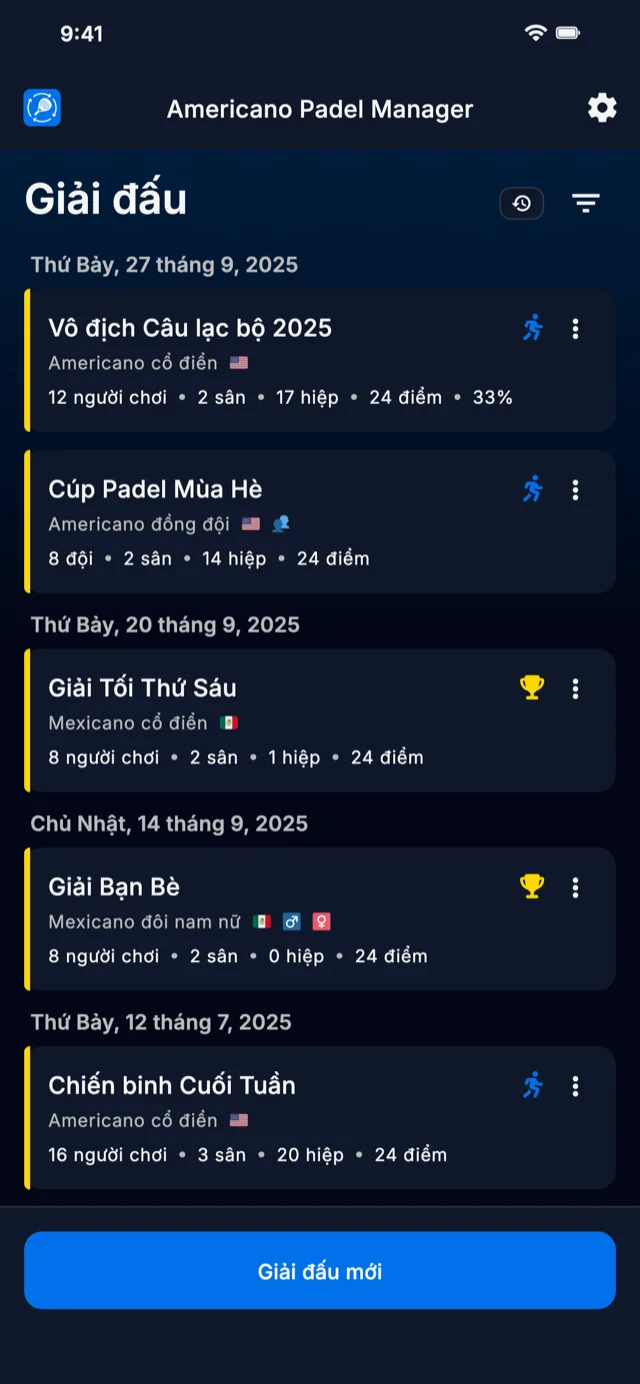The image size is (640, 1384).
Task: Create a new tournament with Giải đấu mới
Action: (320, 1271)
